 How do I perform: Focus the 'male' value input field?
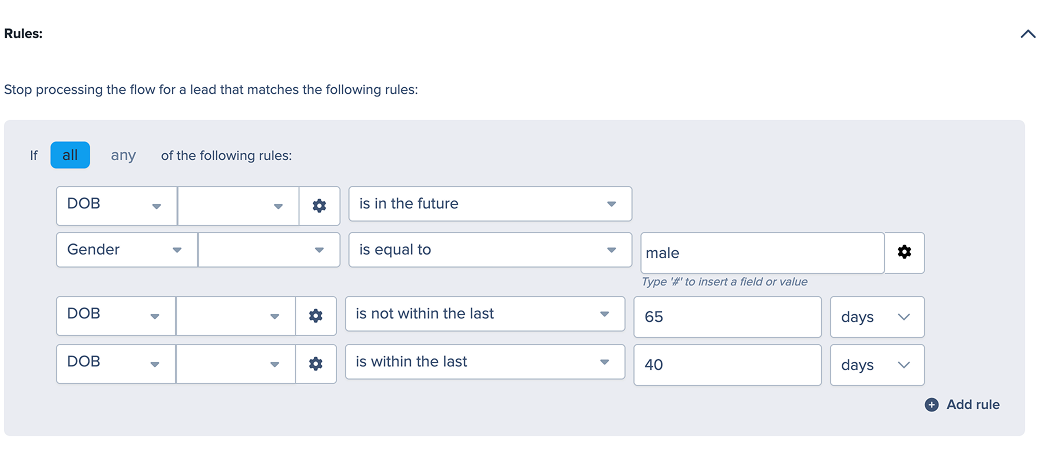762,253
